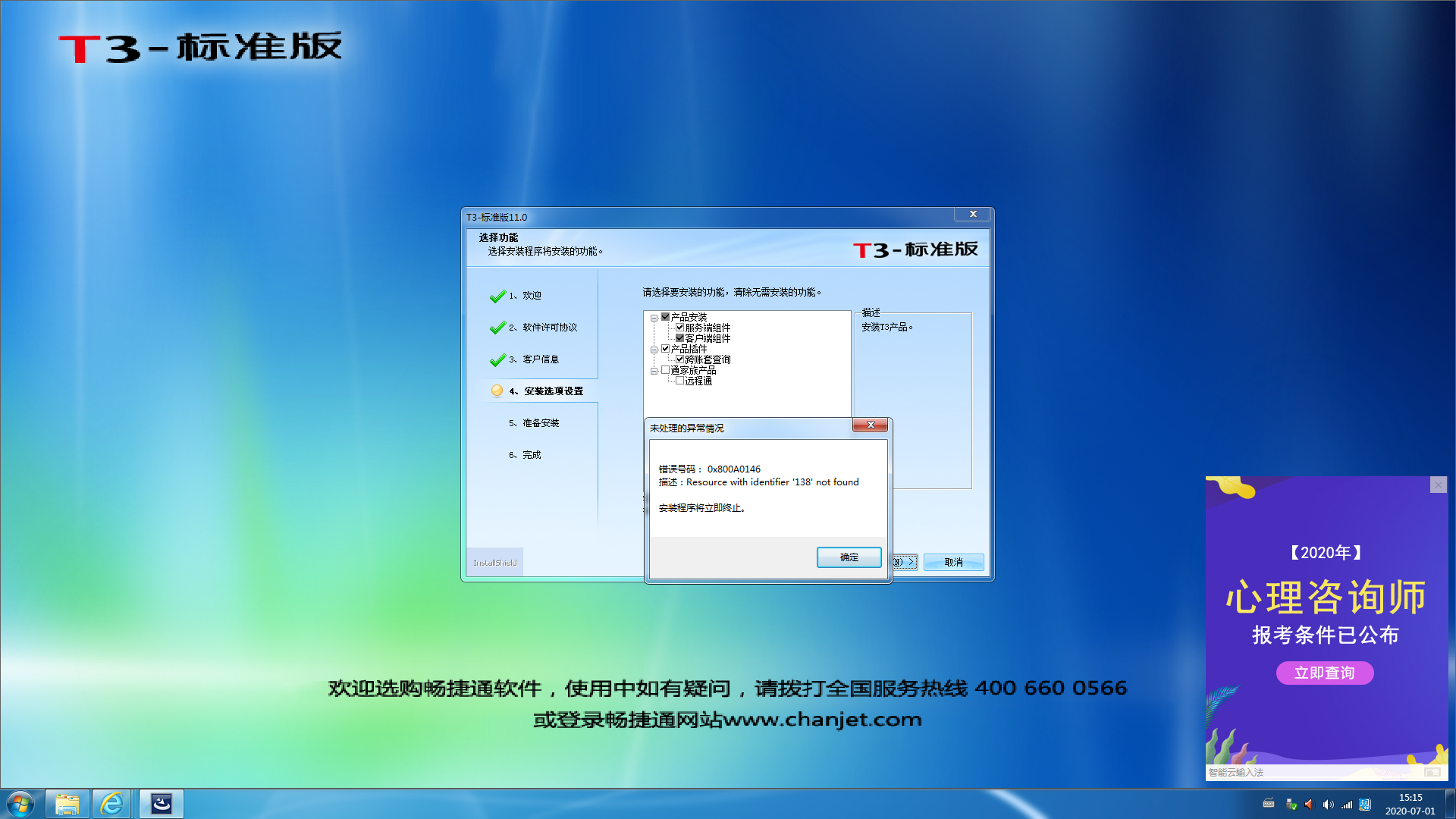The image size is (1456, 819).
Task: Select the 远程通 tree label
Action: click(698, 381)
